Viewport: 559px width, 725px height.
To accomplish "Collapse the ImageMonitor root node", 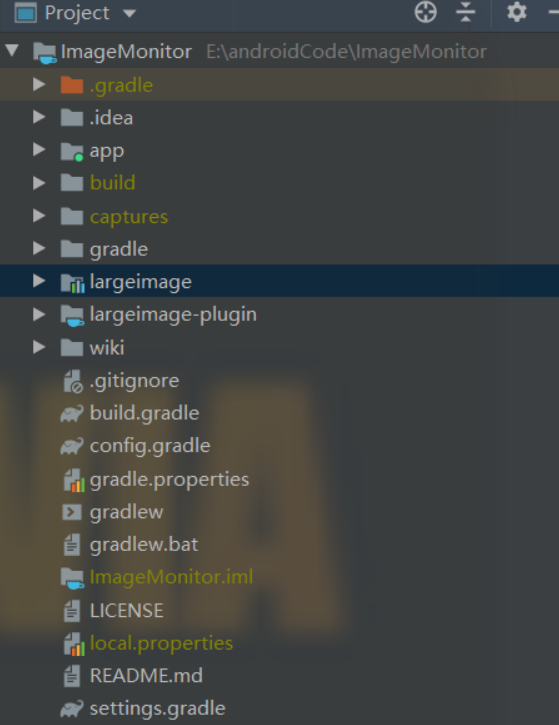I will tap(12, 50).
